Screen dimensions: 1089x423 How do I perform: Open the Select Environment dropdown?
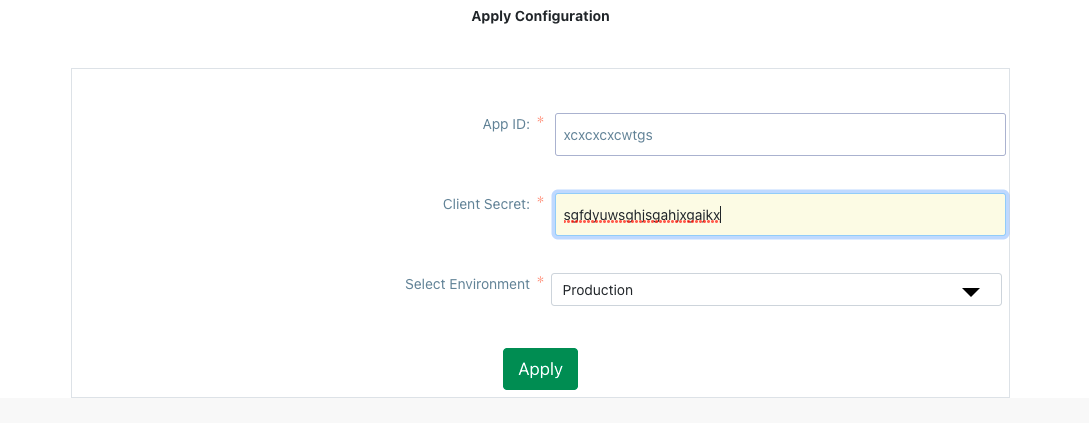[x=775, y=290]
